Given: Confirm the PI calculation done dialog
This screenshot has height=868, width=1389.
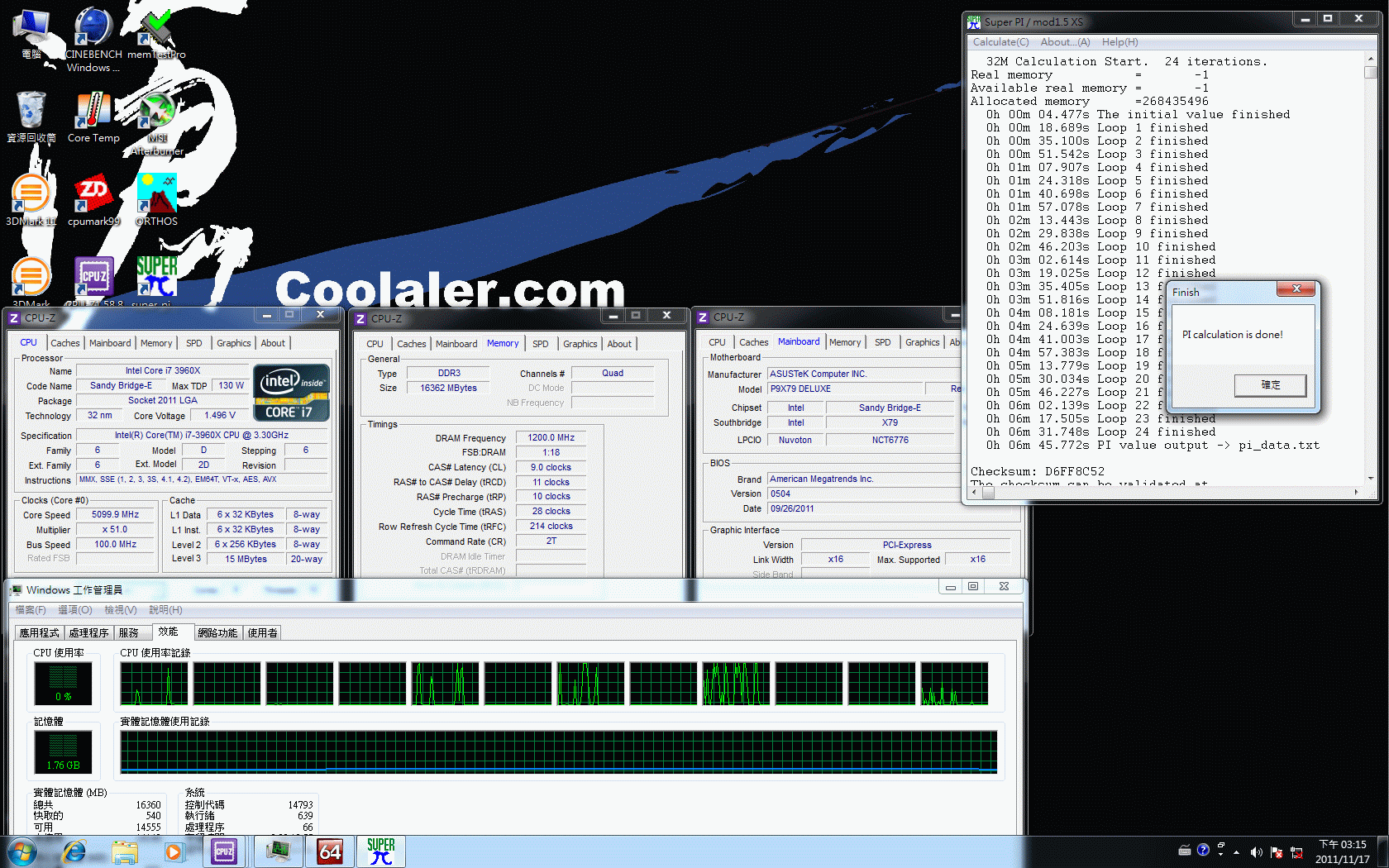Looking at the screenshot, I should tap(1271, 385).
